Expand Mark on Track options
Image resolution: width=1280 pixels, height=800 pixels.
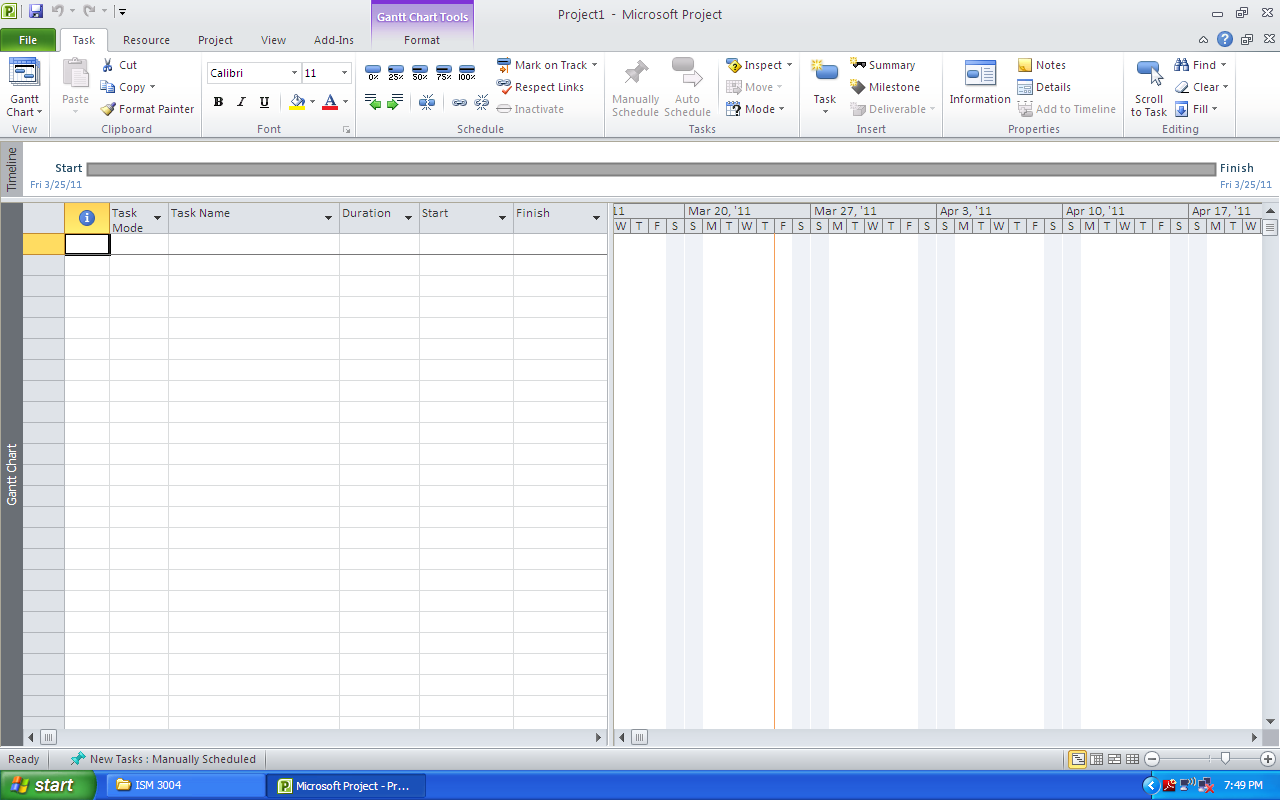(x=594, y=65)
